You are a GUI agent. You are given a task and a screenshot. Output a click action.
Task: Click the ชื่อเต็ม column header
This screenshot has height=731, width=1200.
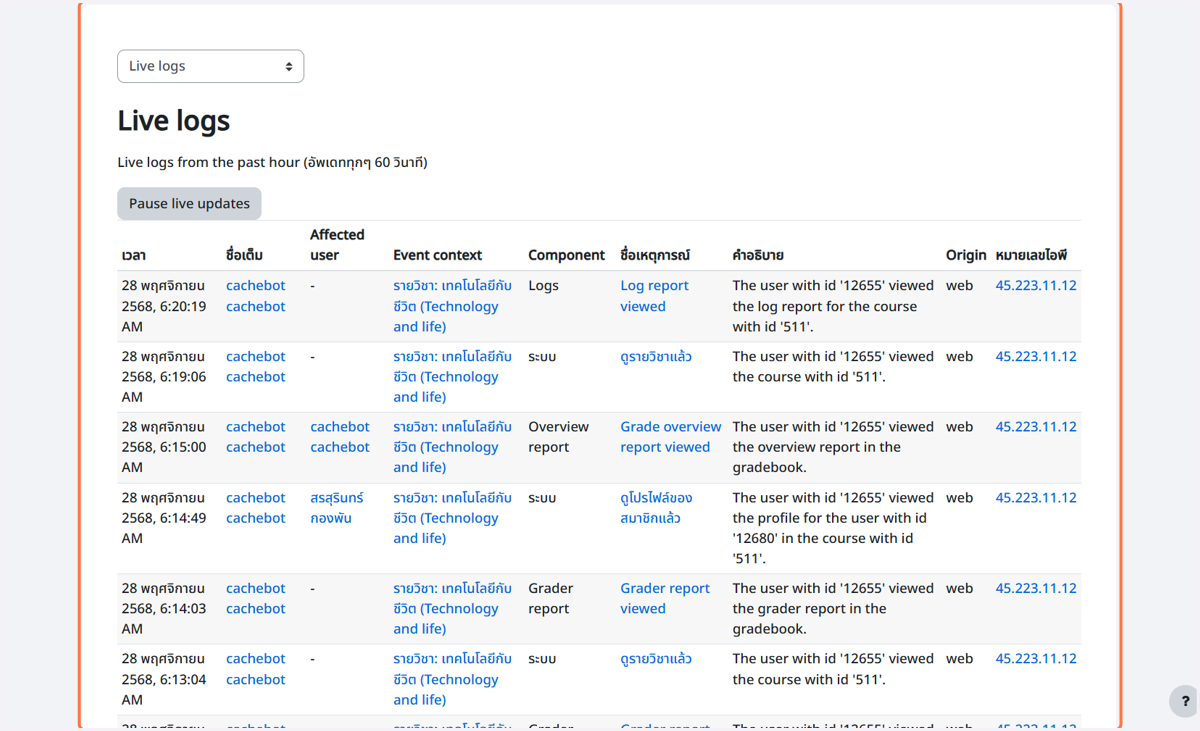(245, 255)
